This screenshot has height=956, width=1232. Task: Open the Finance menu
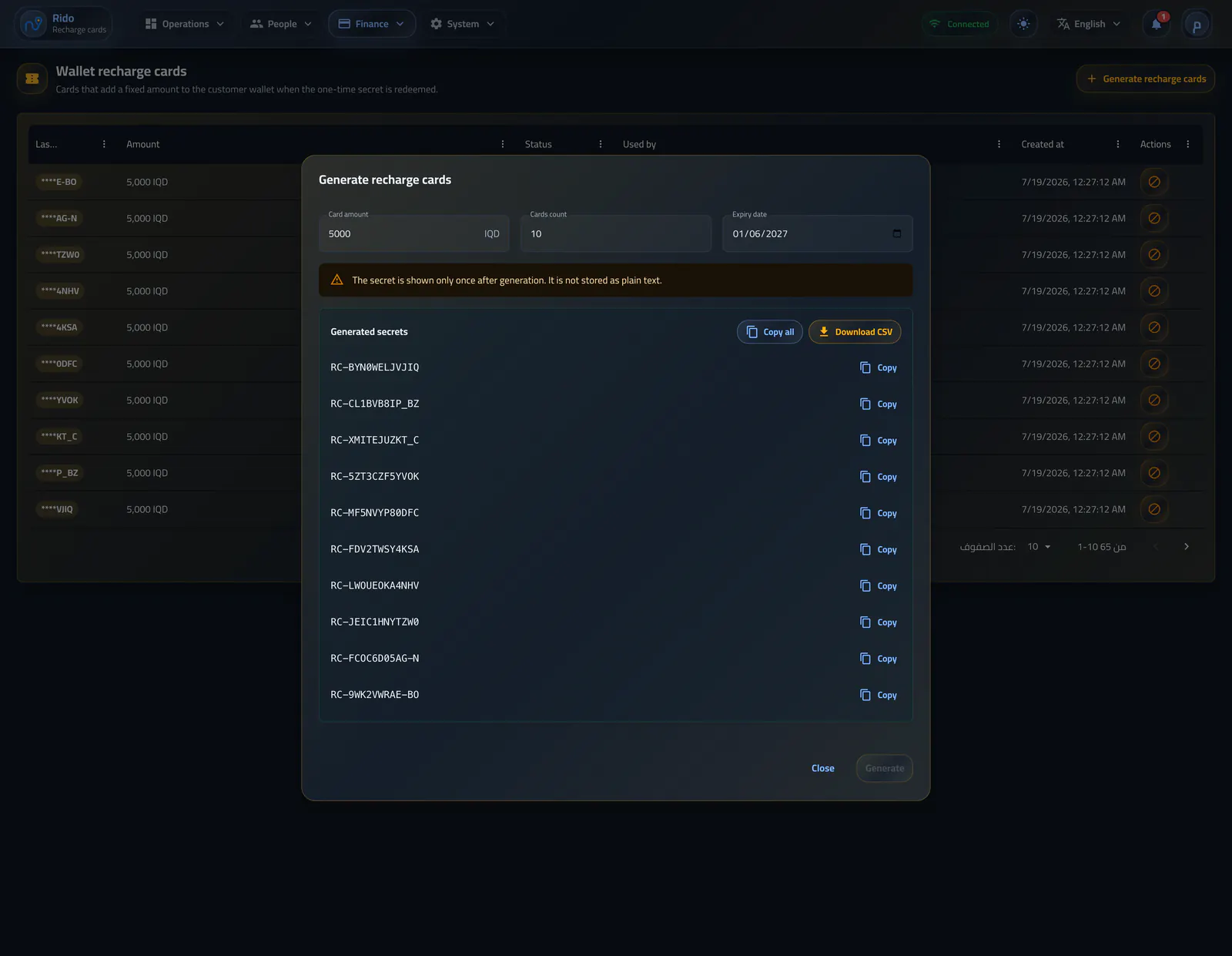(372, 24)
